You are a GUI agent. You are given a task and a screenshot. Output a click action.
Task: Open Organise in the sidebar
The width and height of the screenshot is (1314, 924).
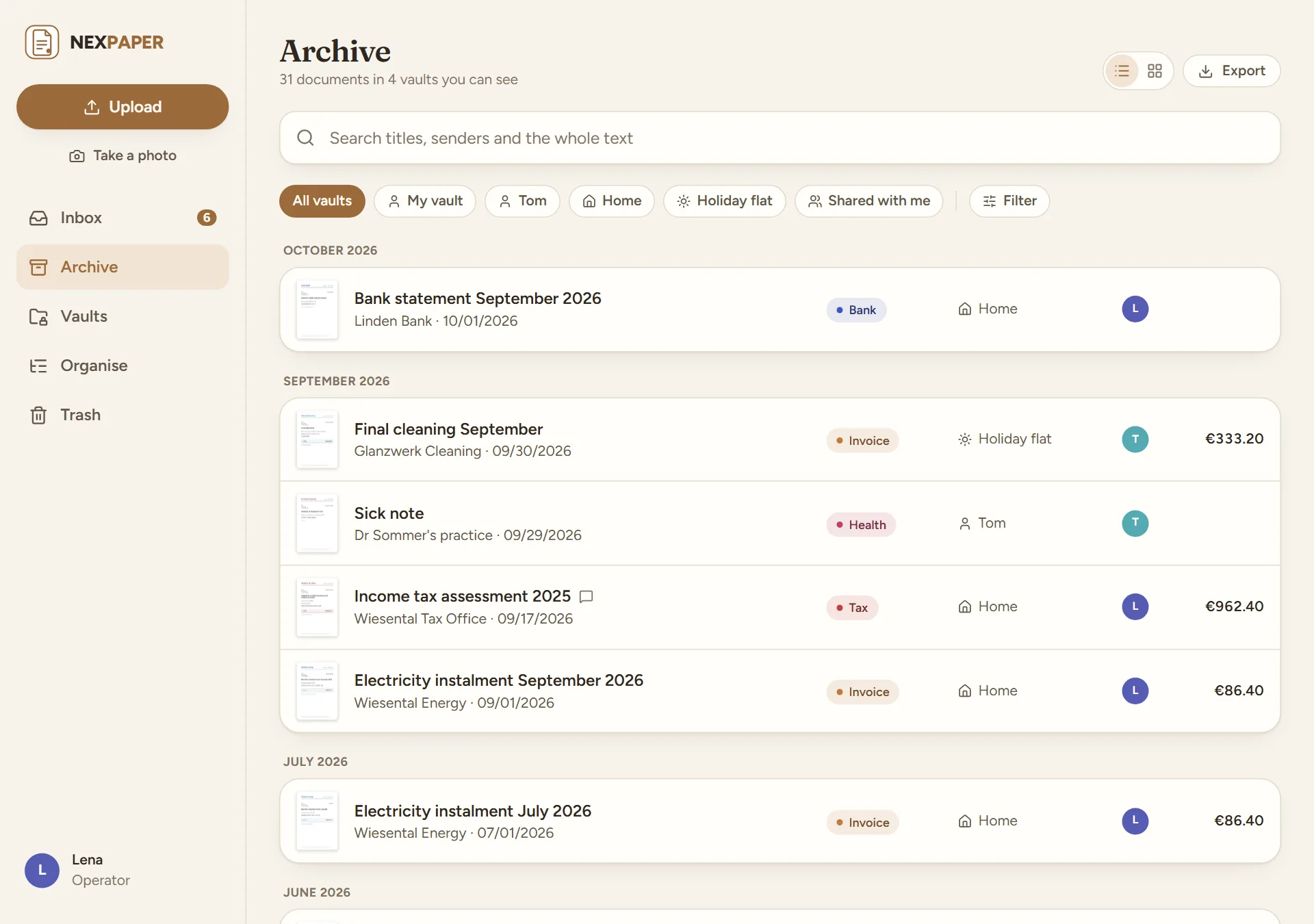[123, 365]
